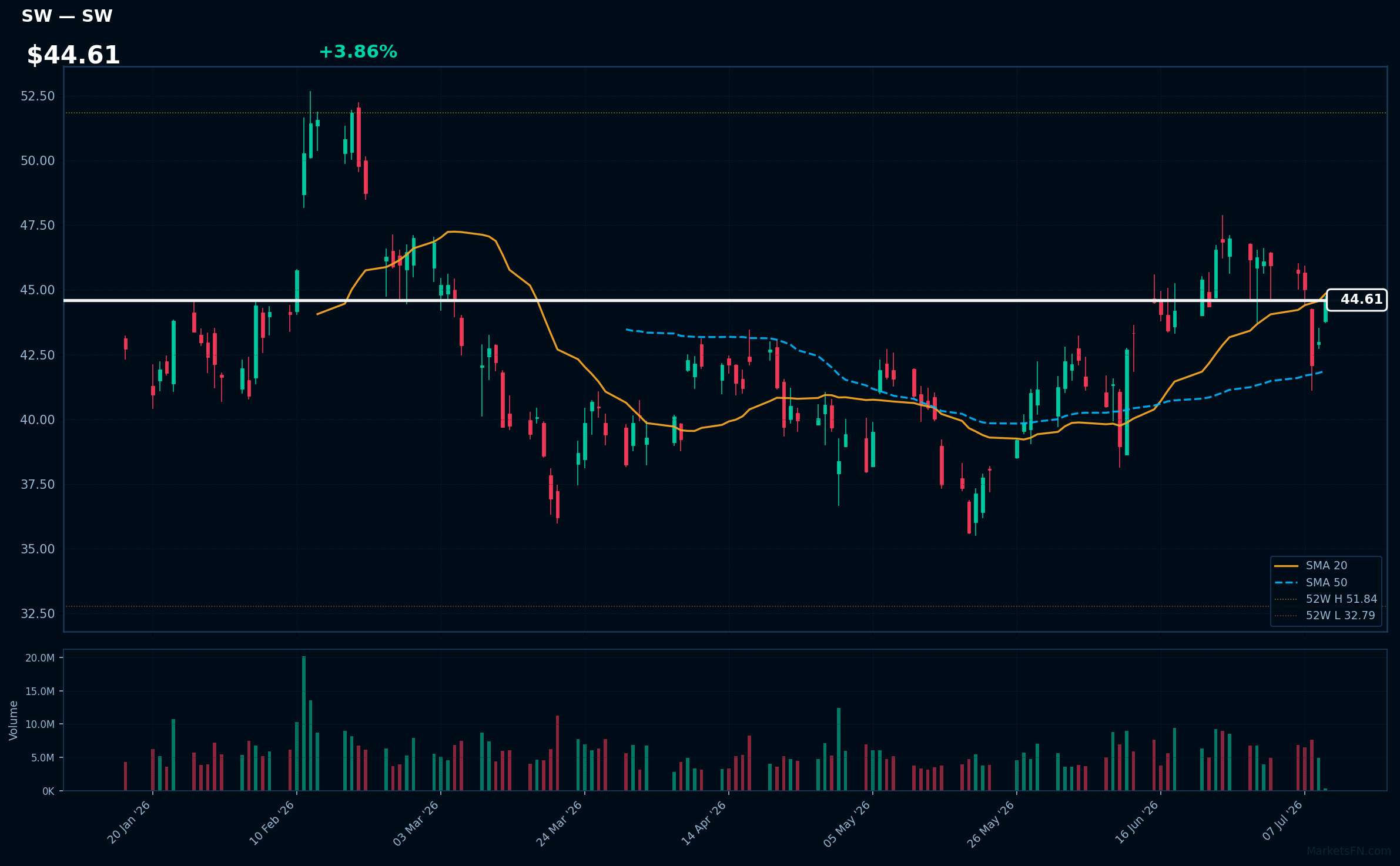
Task: Click the 42.50 price axis label
Action: coord(38,355)
